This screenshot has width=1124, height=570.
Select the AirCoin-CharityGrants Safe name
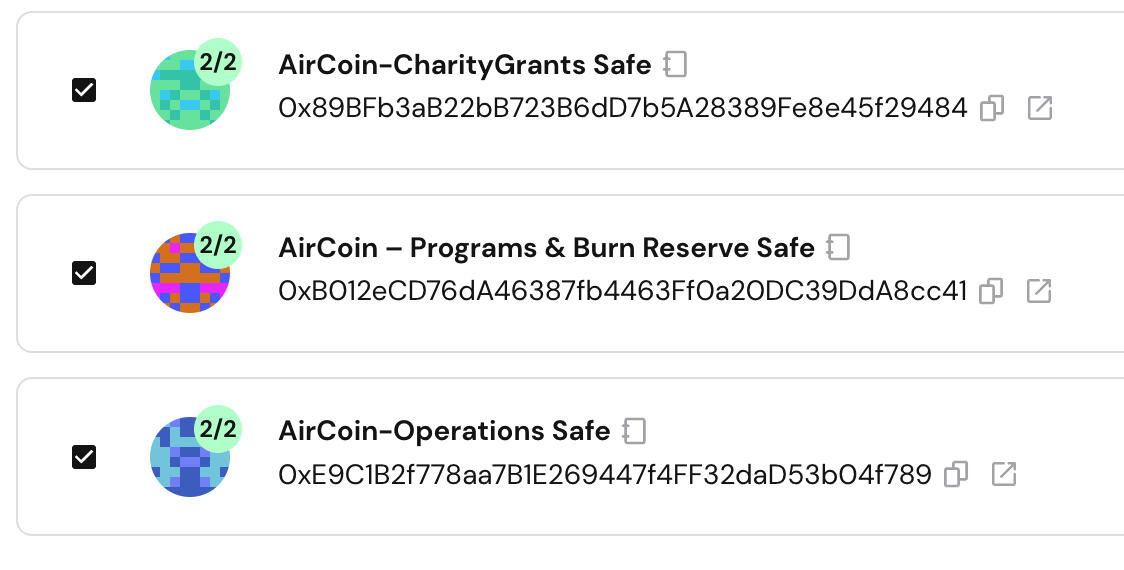coord(464,65)
